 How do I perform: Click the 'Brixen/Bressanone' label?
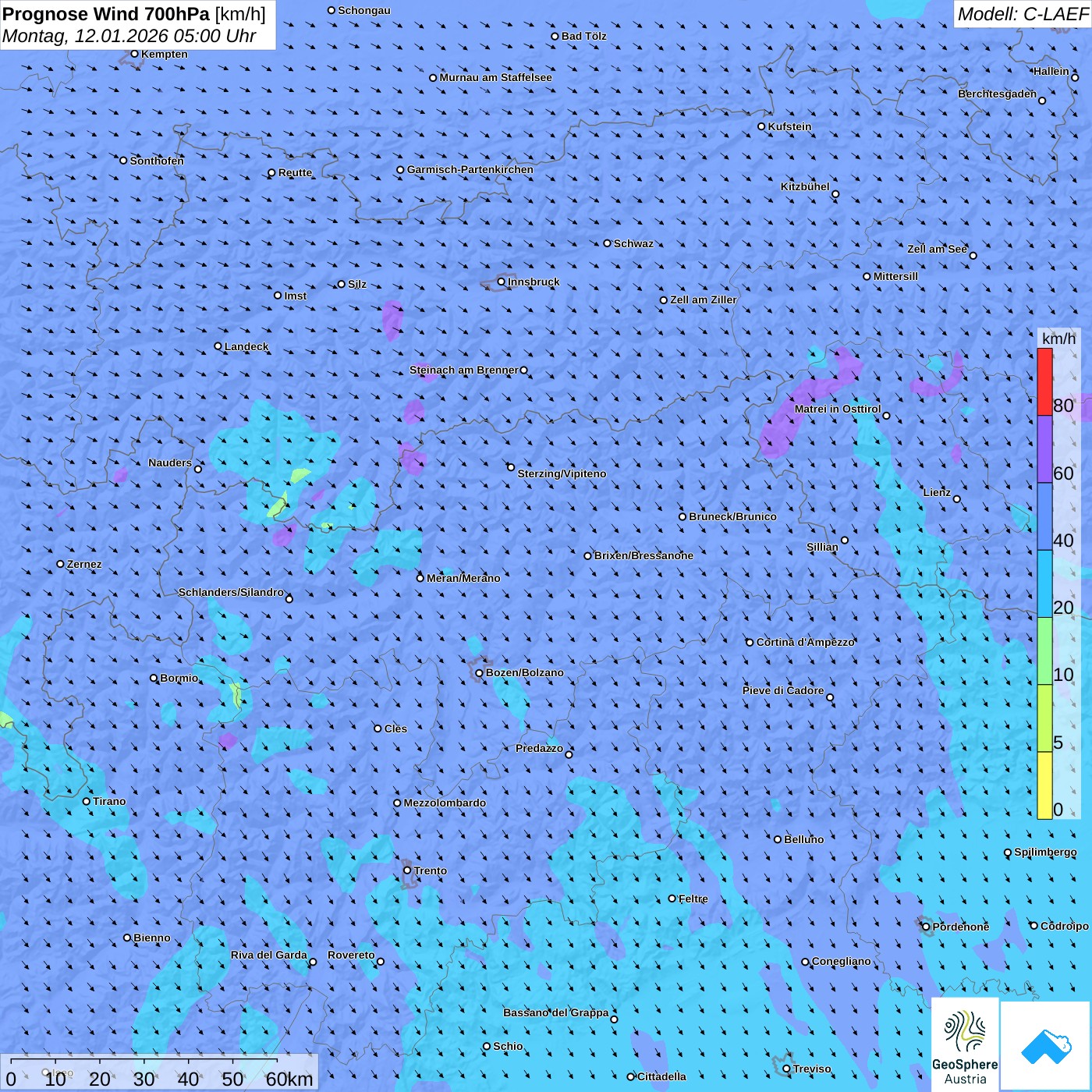(x=643, y=555)
